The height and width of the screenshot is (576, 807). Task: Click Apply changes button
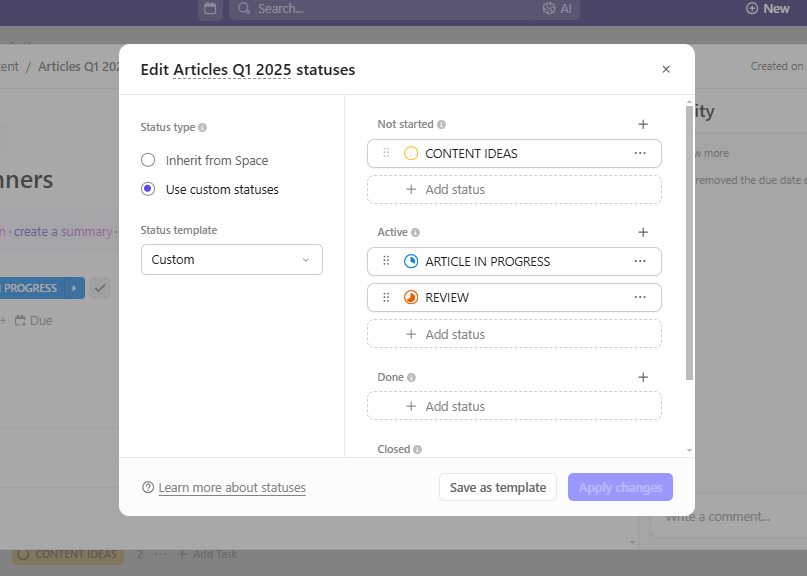(x=620, y=487)
